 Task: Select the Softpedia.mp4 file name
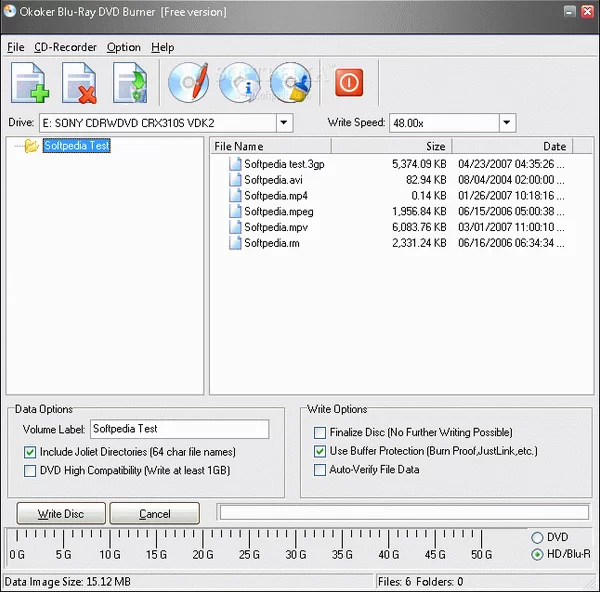(x=276, y=196)
